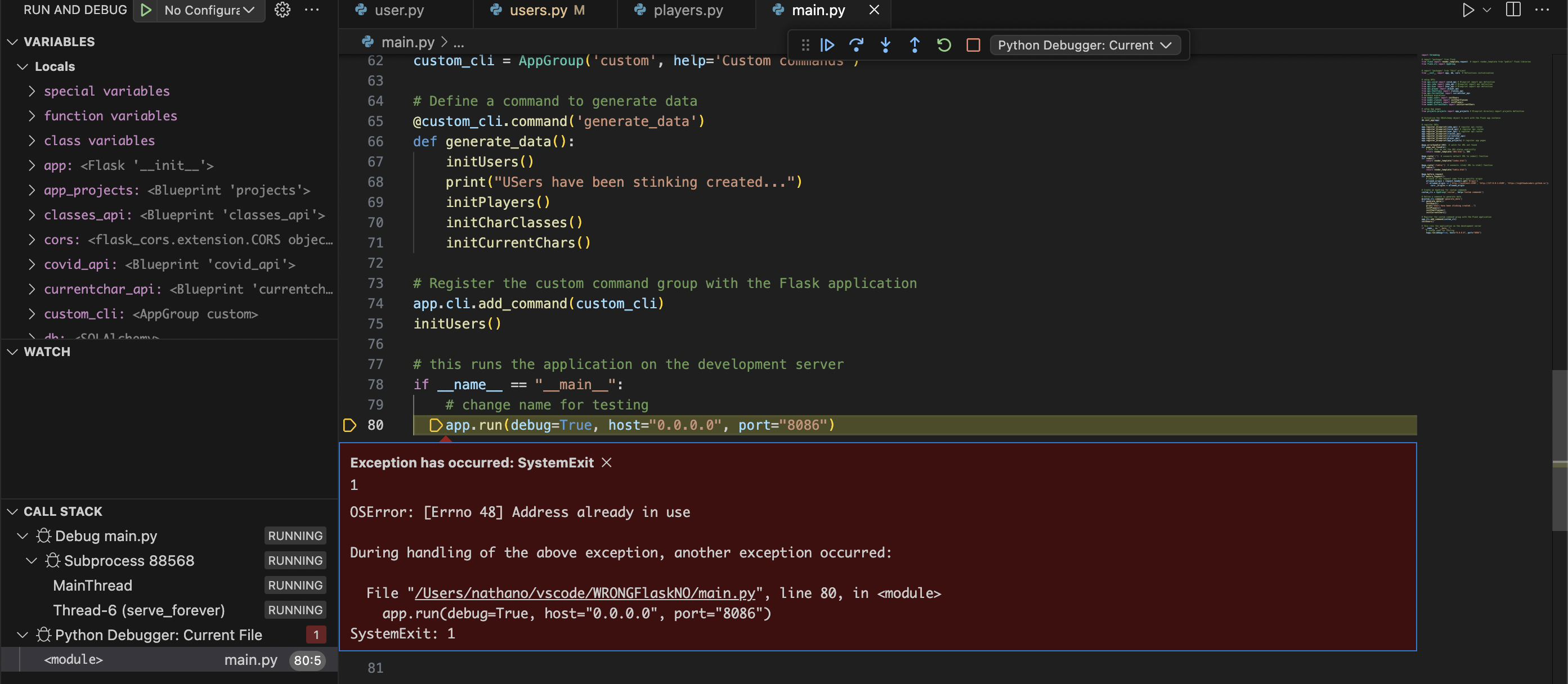Click the Step Over debug icon

point(857,45)
